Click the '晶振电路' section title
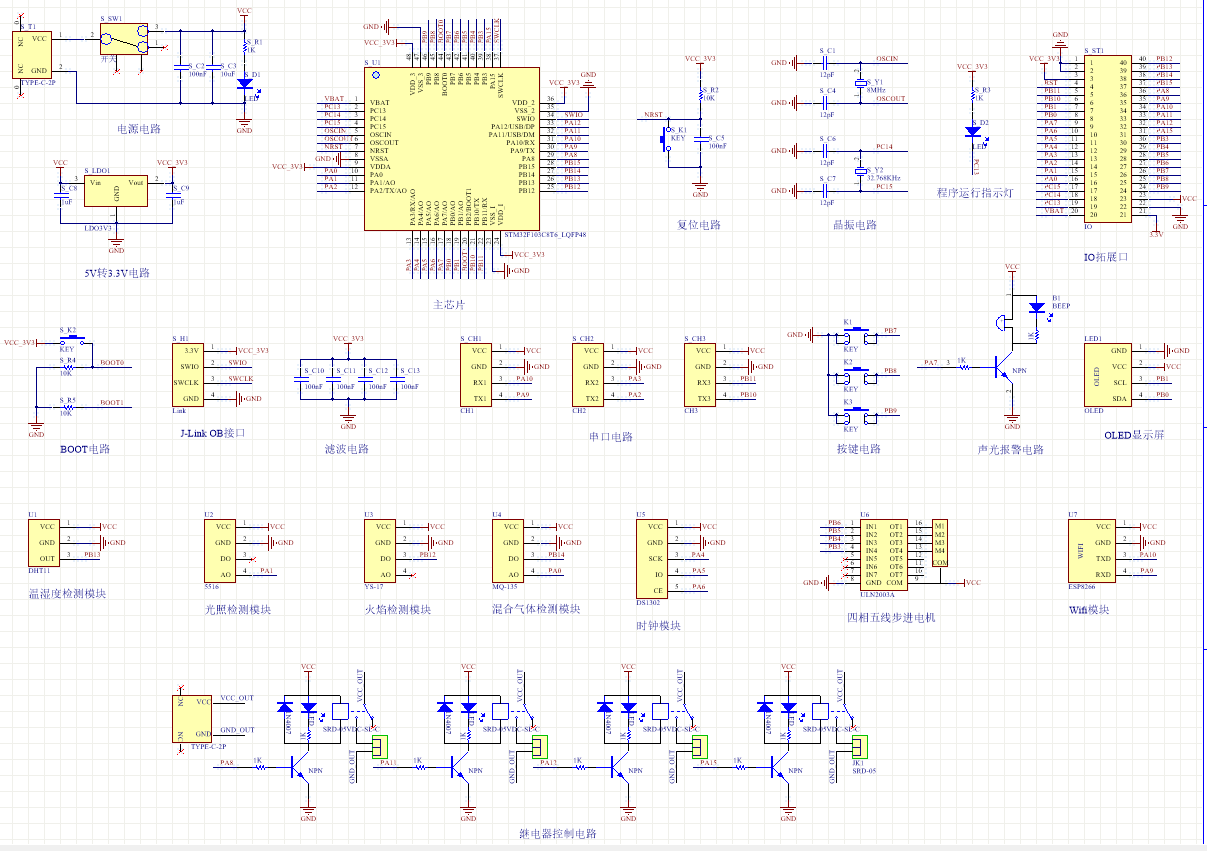The height and width of the screenshot is (851, 1207). click(x=854, y=225)
